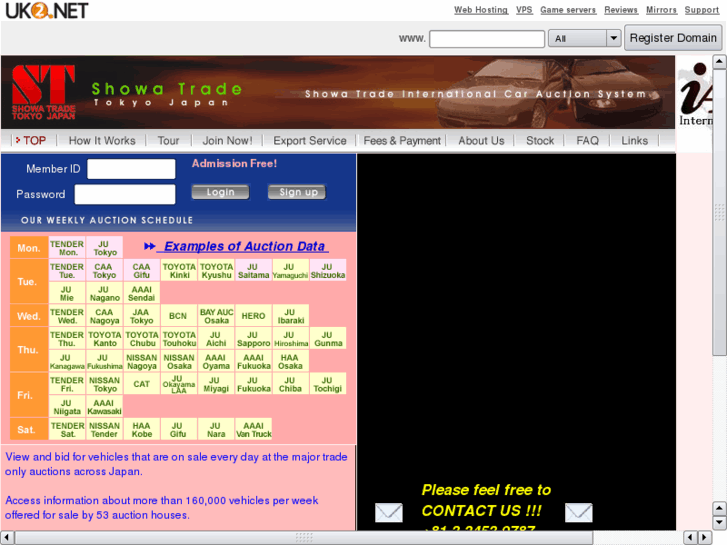Screen dimensions: 727x545
Task: Select JU Saitama schedule cell
Action: point(253,270)
